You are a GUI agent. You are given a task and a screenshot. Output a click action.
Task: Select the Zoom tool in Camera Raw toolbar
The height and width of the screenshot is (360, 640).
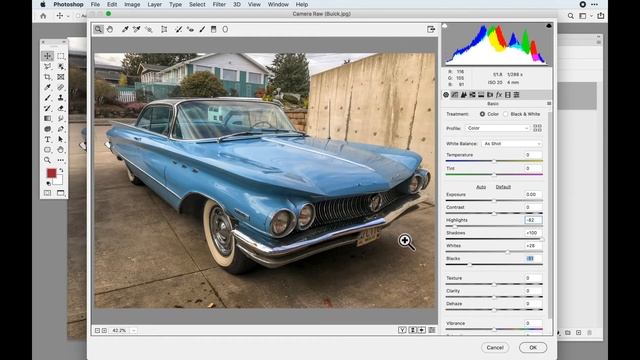[x=98, y=29]
